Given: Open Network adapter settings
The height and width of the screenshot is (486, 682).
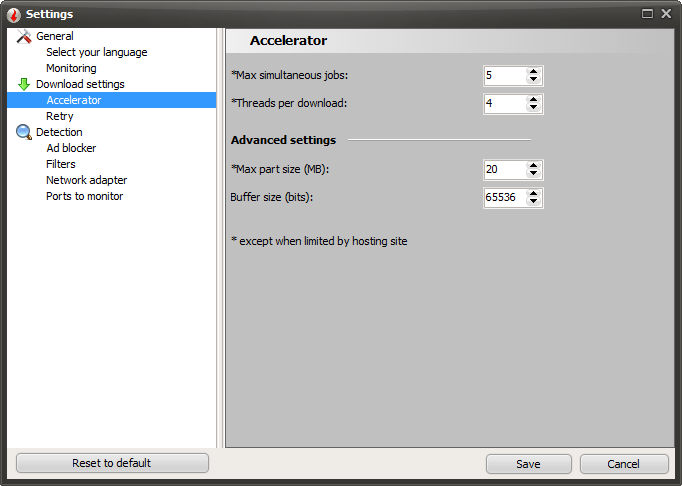Looking at the screenshot, I should tap(86, 180).
